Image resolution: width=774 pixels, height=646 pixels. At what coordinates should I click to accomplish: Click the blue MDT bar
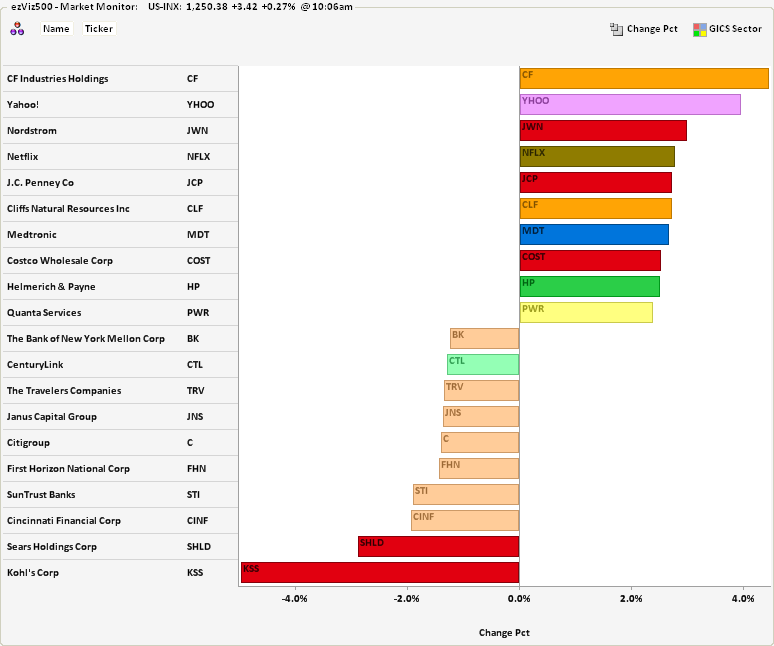[x=594, y=234]
